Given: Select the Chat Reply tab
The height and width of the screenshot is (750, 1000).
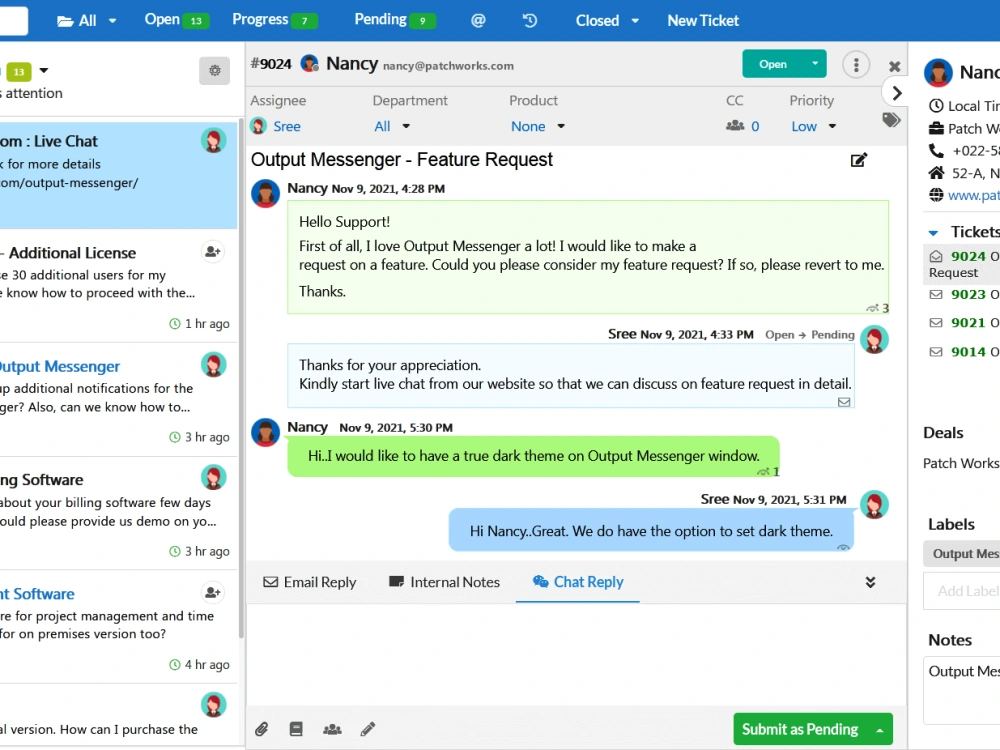Looking at the screenshot, I should coord(578,582).
